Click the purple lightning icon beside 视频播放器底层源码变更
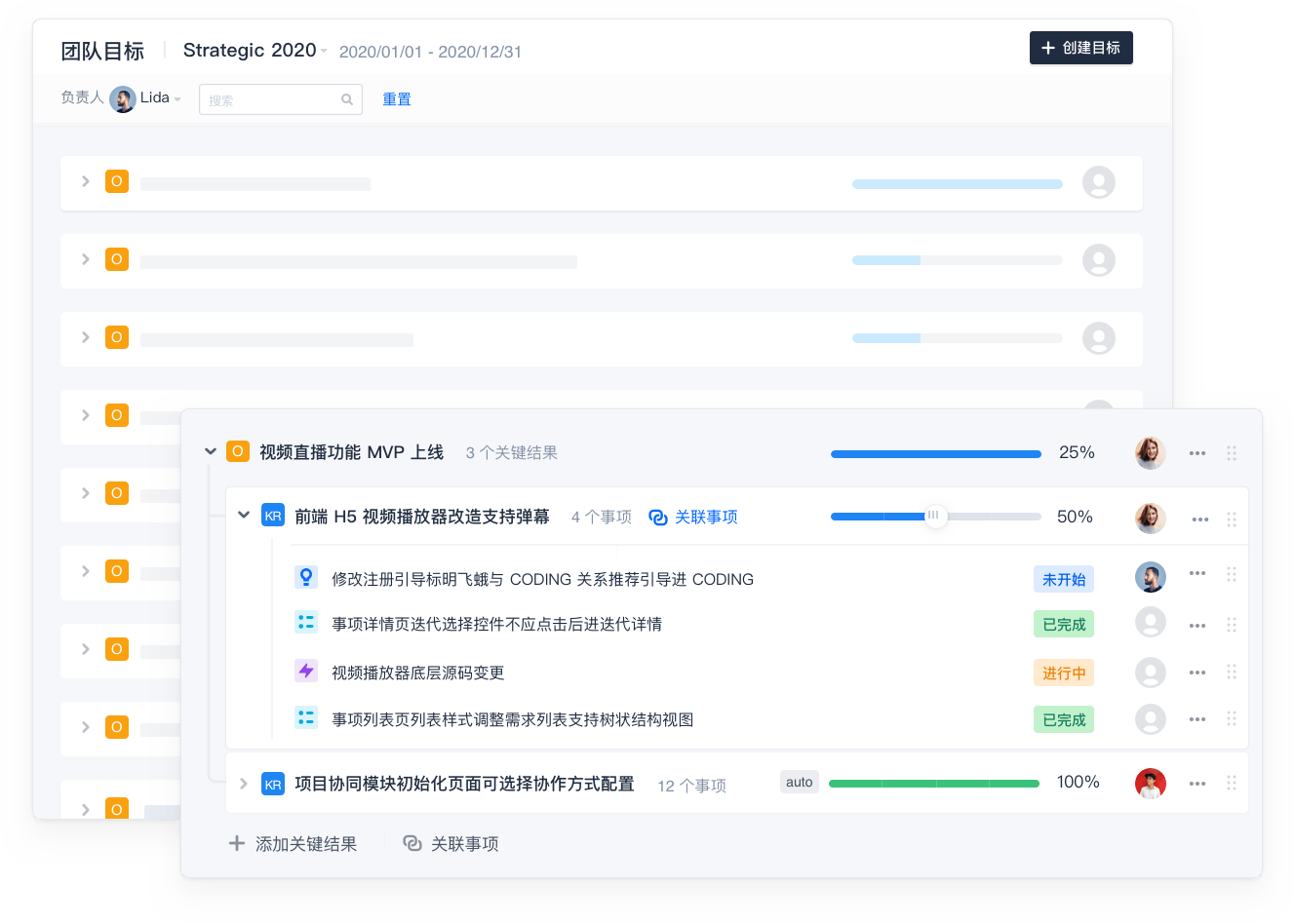1295x924 pixels. (306, 671)
